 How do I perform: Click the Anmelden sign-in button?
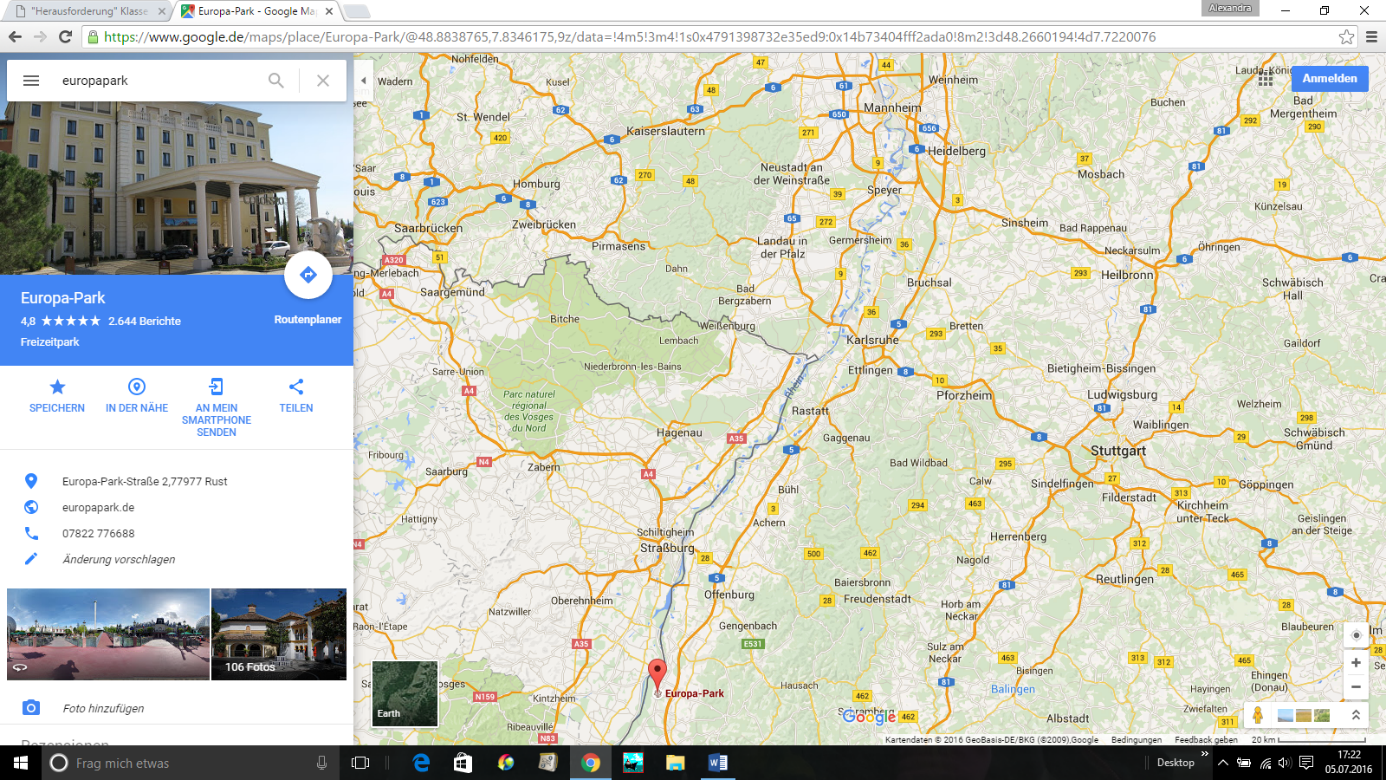pos(1330,79)
